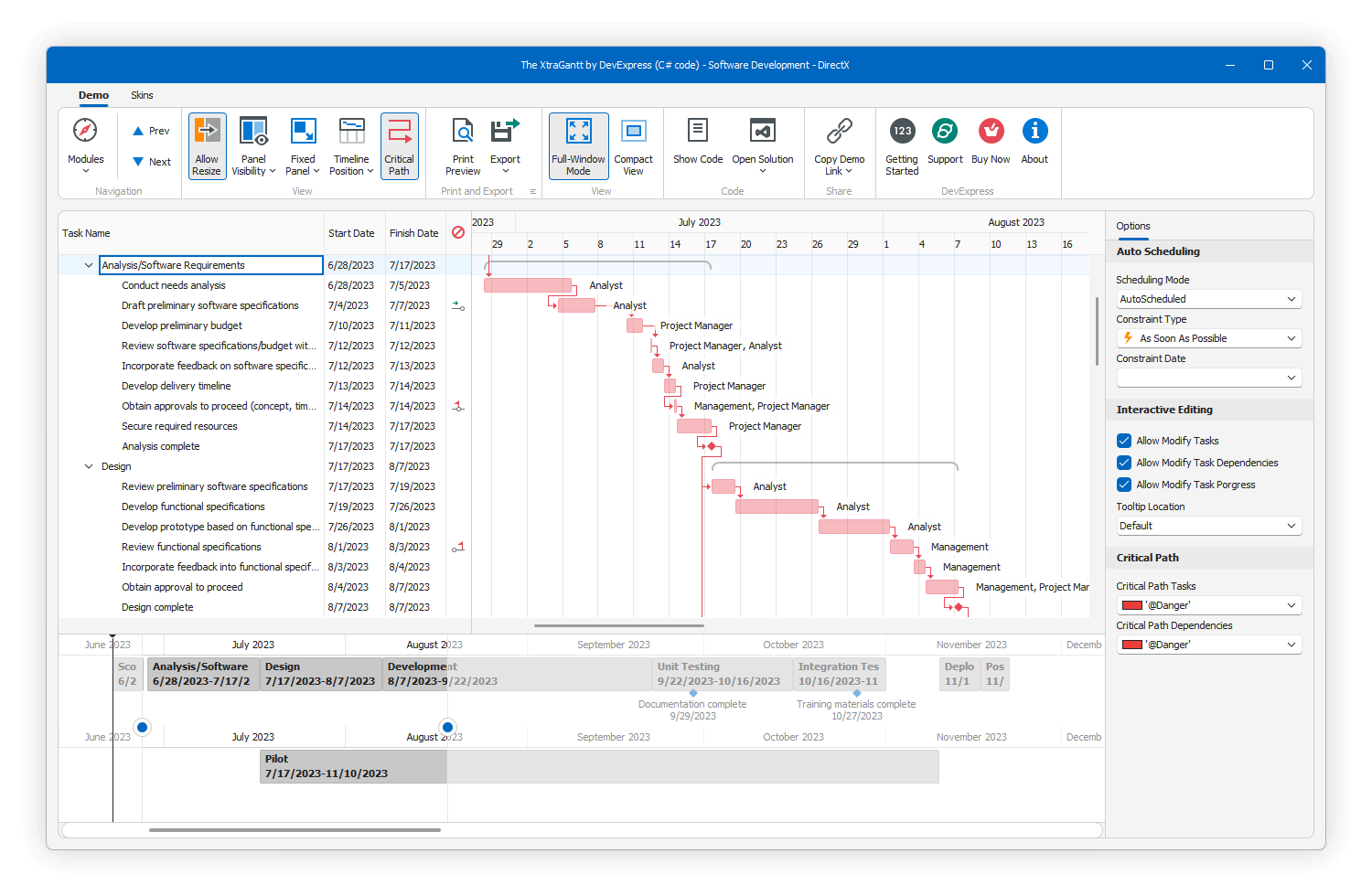Screen dimensions: 1372x896
Task: Toggle Allow Modify Task Porgress checkbox
Action: (x=1123, y=484)
